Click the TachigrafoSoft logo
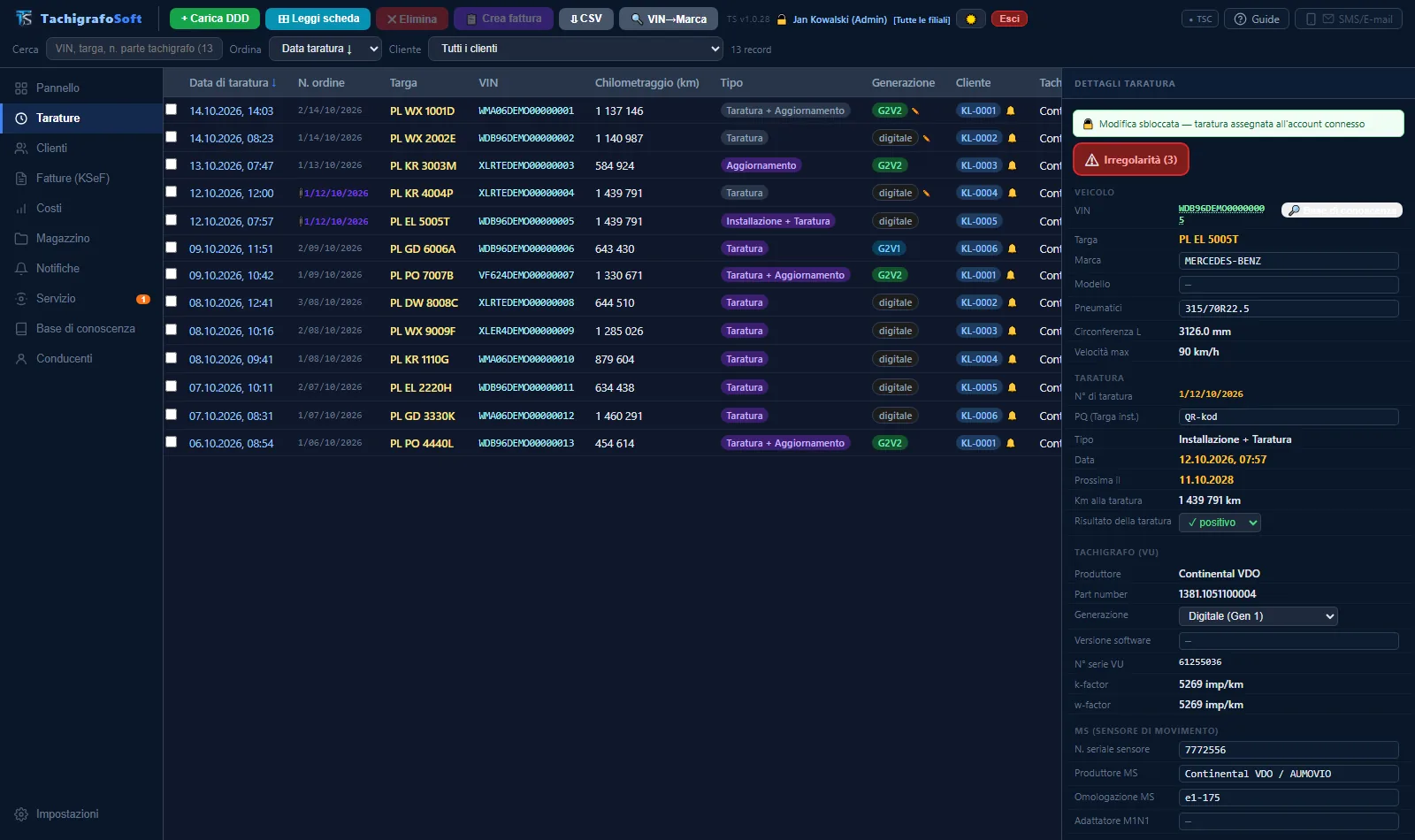This screenshot has height=840, width=1415. pos(79,19)
